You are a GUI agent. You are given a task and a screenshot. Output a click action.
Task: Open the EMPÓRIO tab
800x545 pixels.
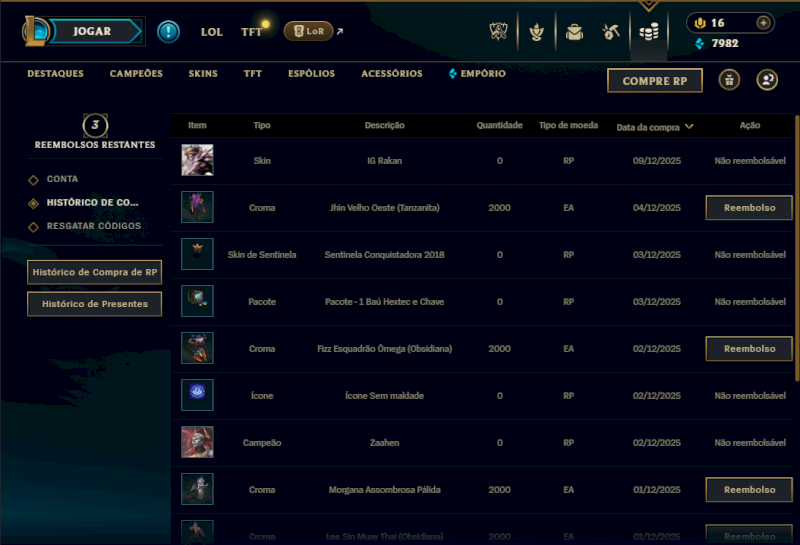tap(478, 73)
